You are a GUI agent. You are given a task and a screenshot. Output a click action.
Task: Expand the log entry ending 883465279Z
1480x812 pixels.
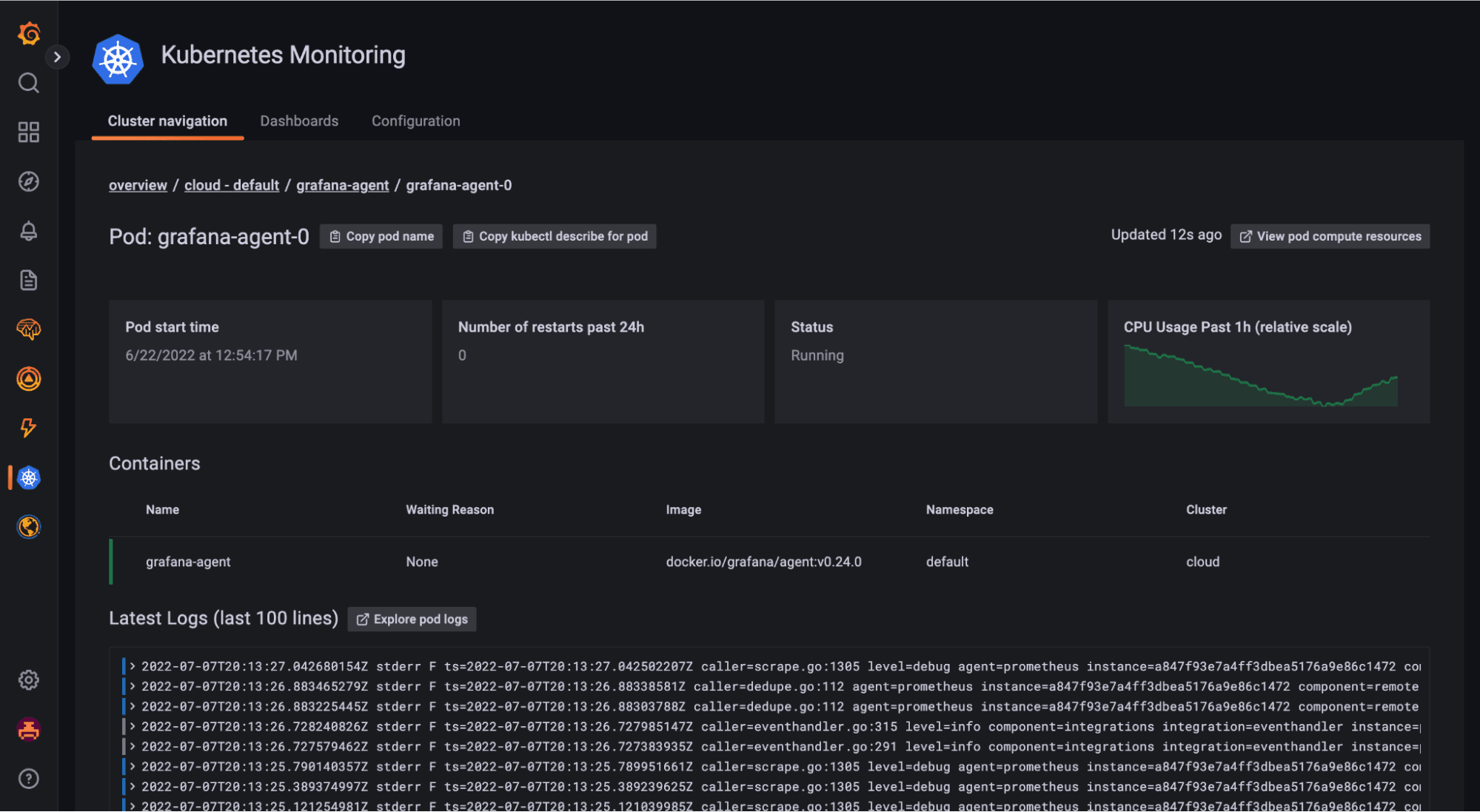[x=134, y=686]
